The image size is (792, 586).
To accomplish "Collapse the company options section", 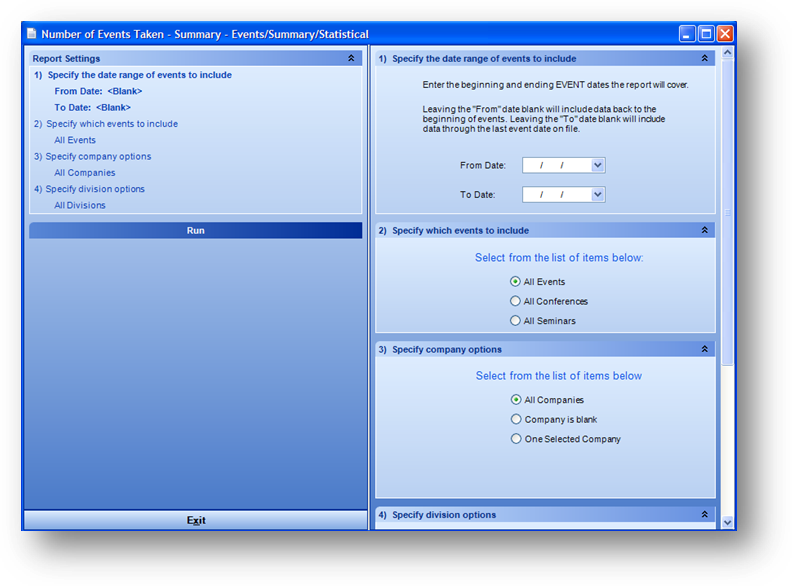I will [x=705, y=349].
